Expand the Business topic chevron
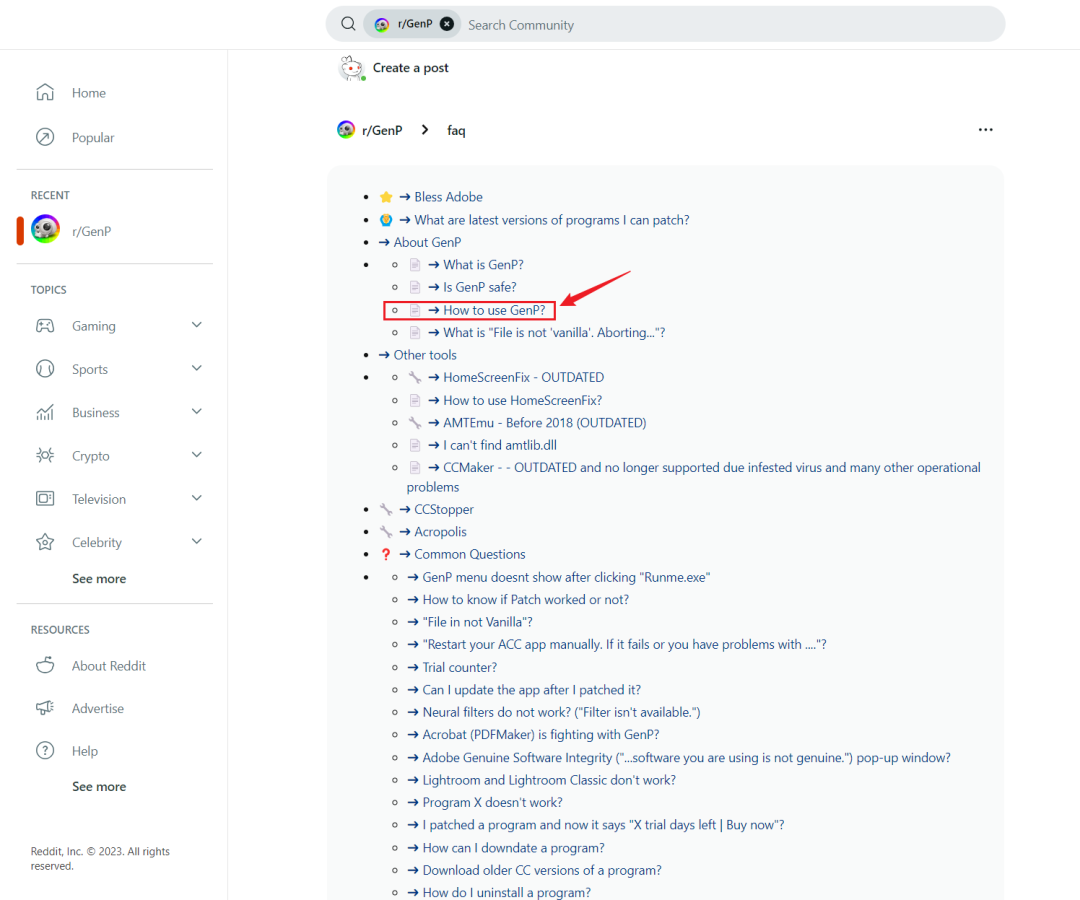1080x900 pixels. [197, 412]
